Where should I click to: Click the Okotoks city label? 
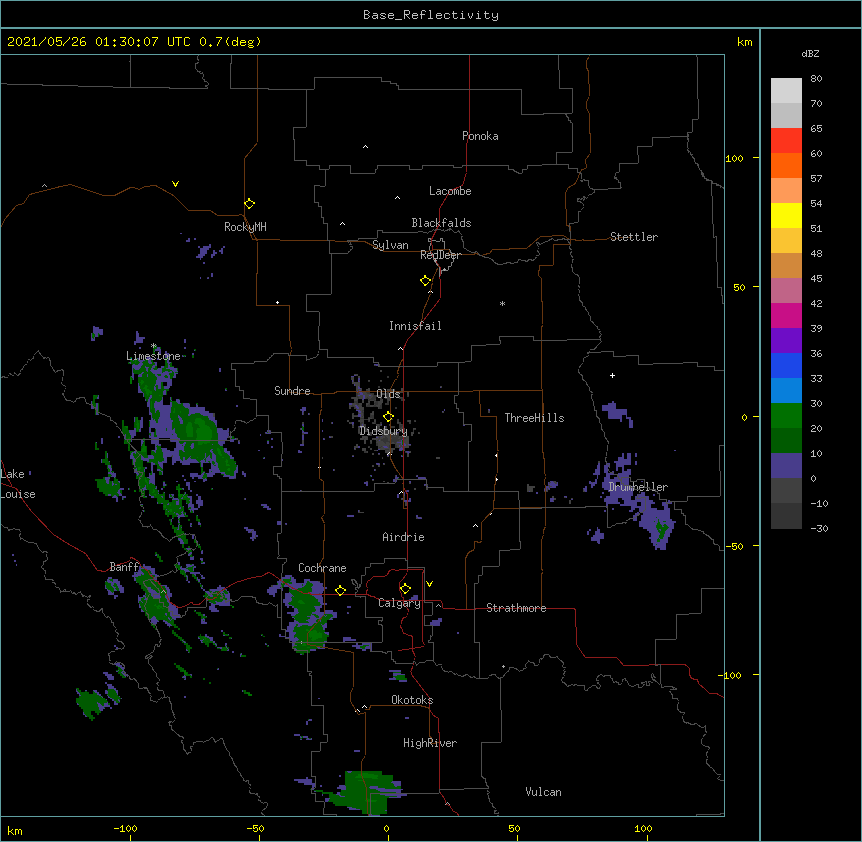412,700
